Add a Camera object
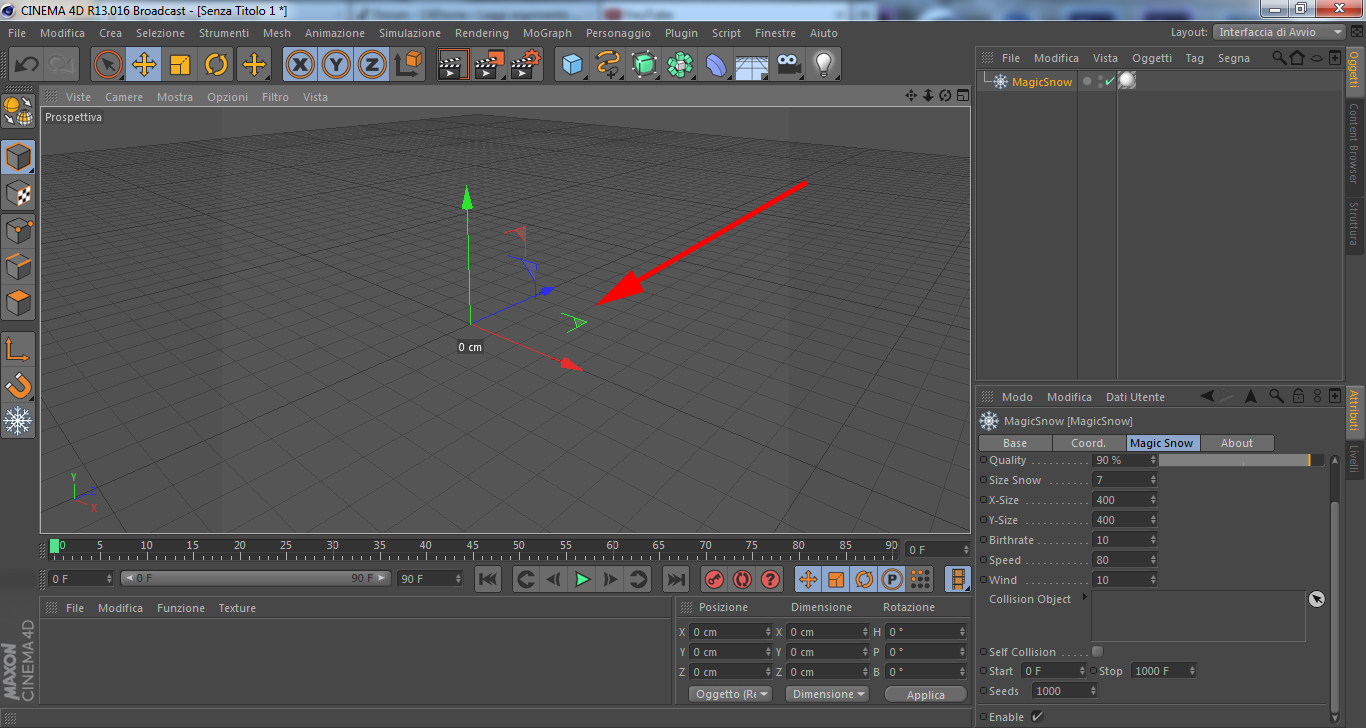 [788, 65]
